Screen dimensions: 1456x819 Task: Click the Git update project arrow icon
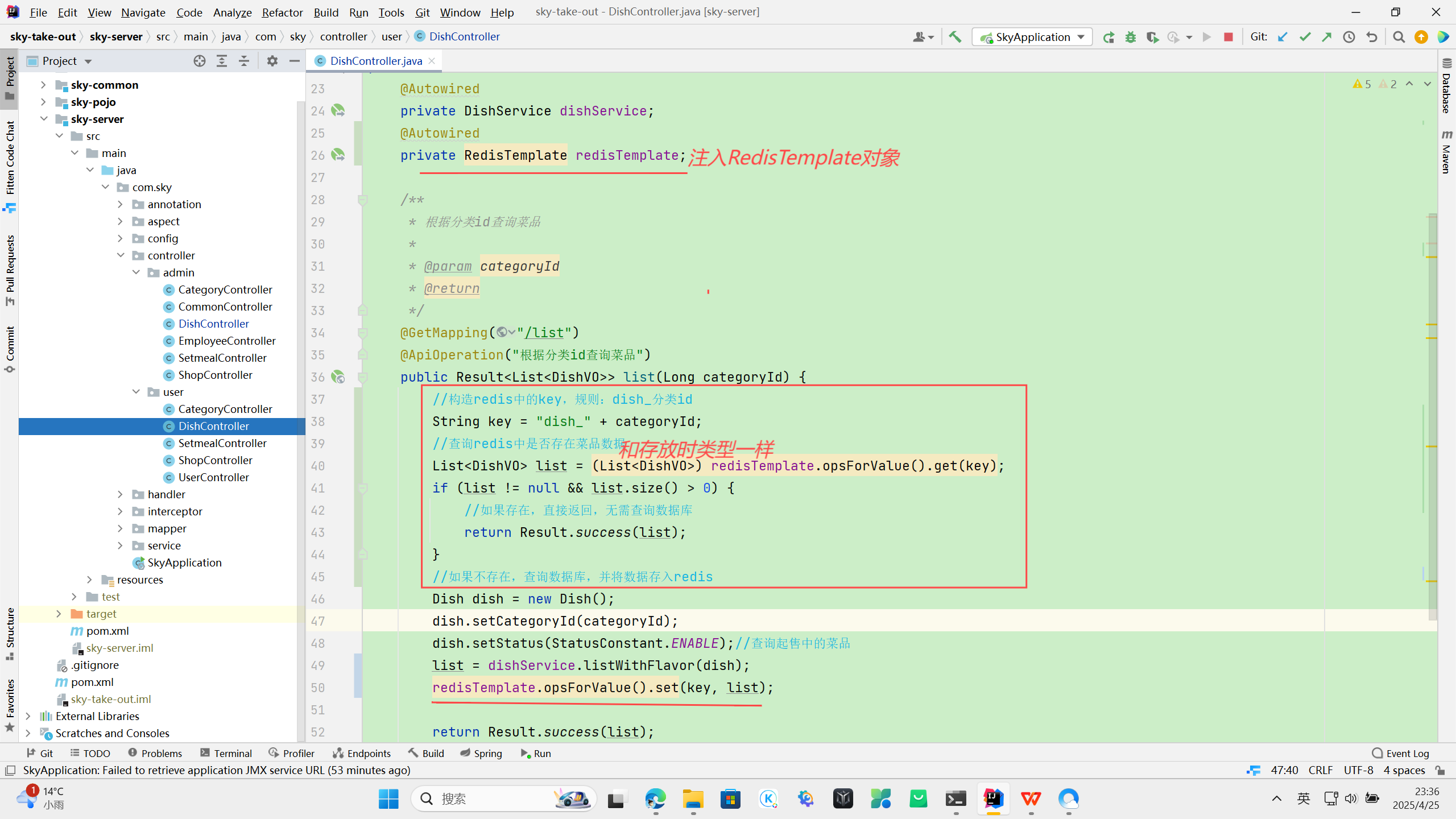tap(1283, 37)
